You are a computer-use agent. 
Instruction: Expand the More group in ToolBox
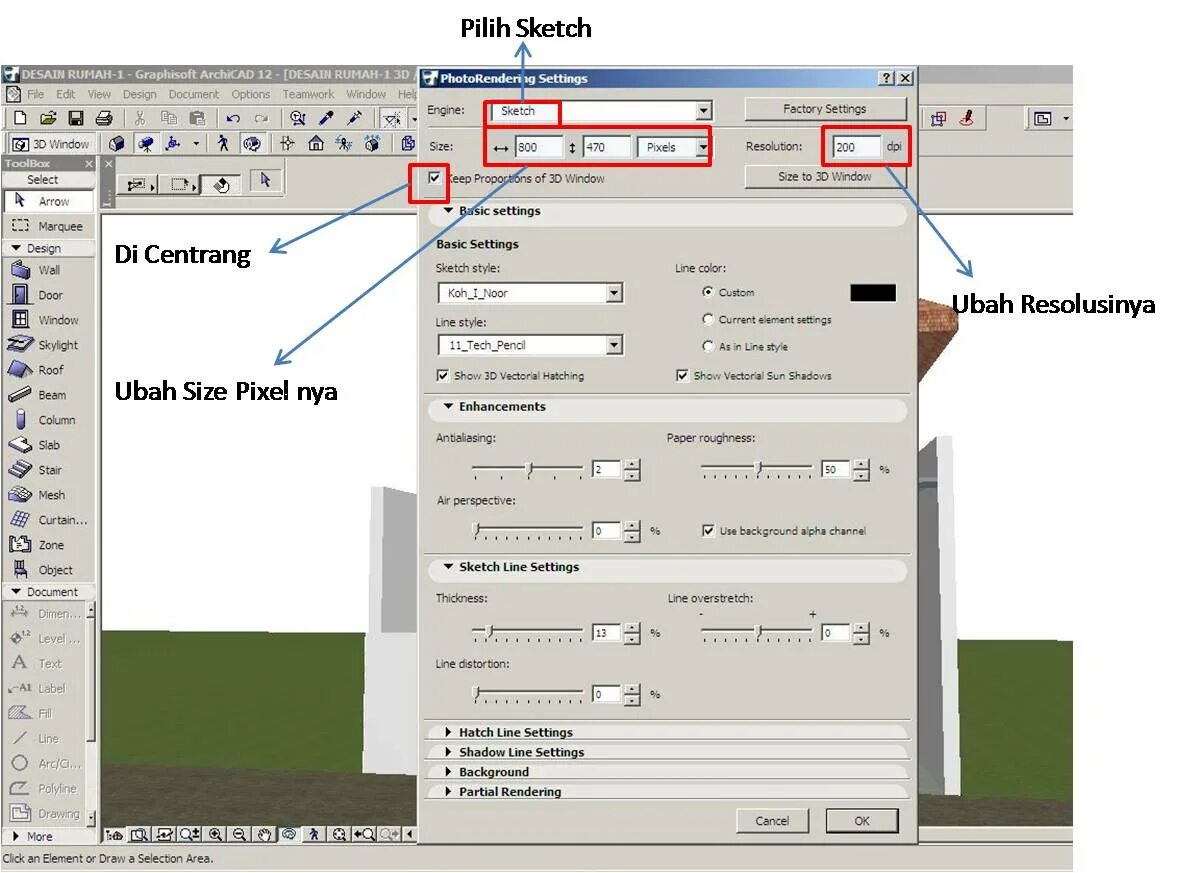(x=16, y=836)
